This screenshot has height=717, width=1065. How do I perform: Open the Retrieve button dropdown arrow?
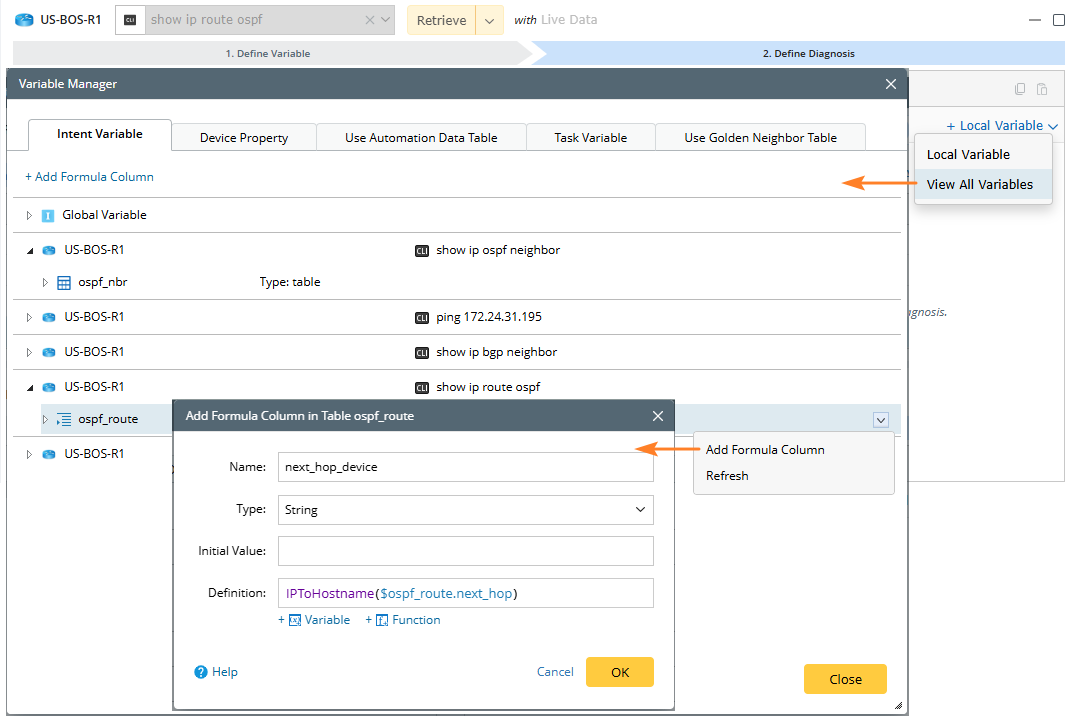(489, 20)
